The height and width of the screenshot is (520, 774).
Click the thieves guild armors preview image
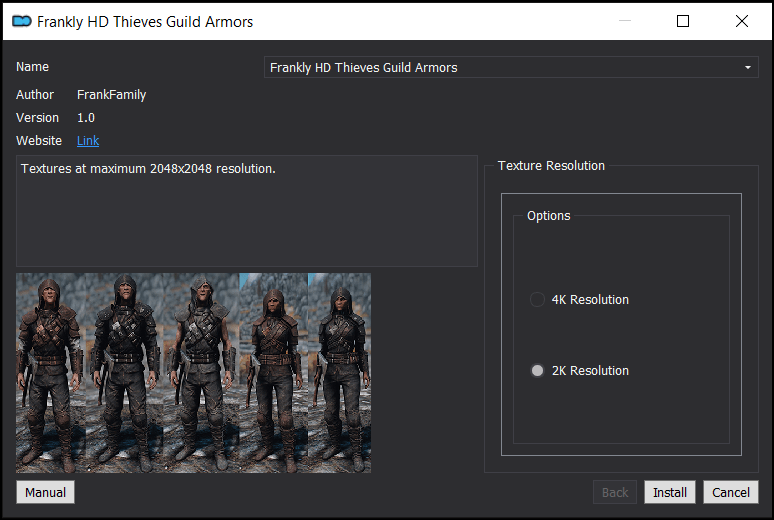pos(194,373)
